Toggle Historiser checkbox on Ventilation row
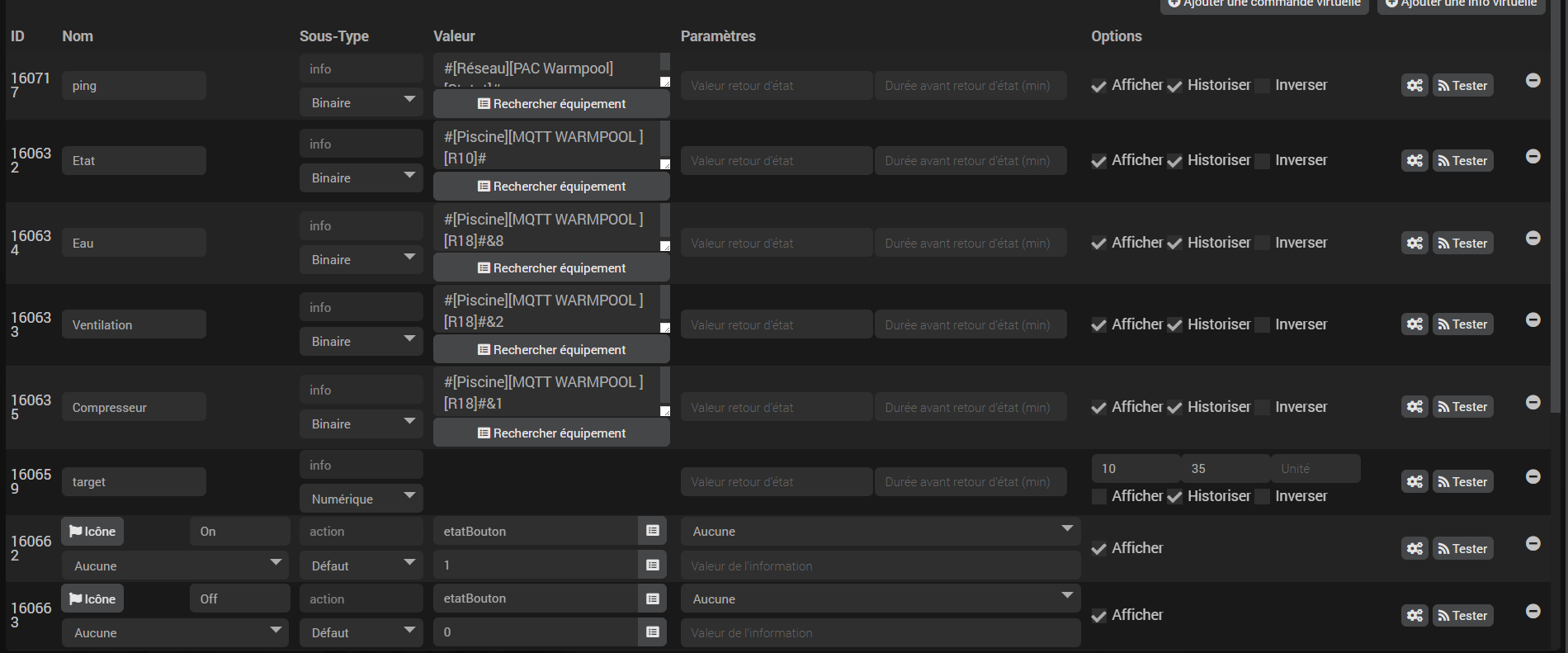 coord(1174,325)
